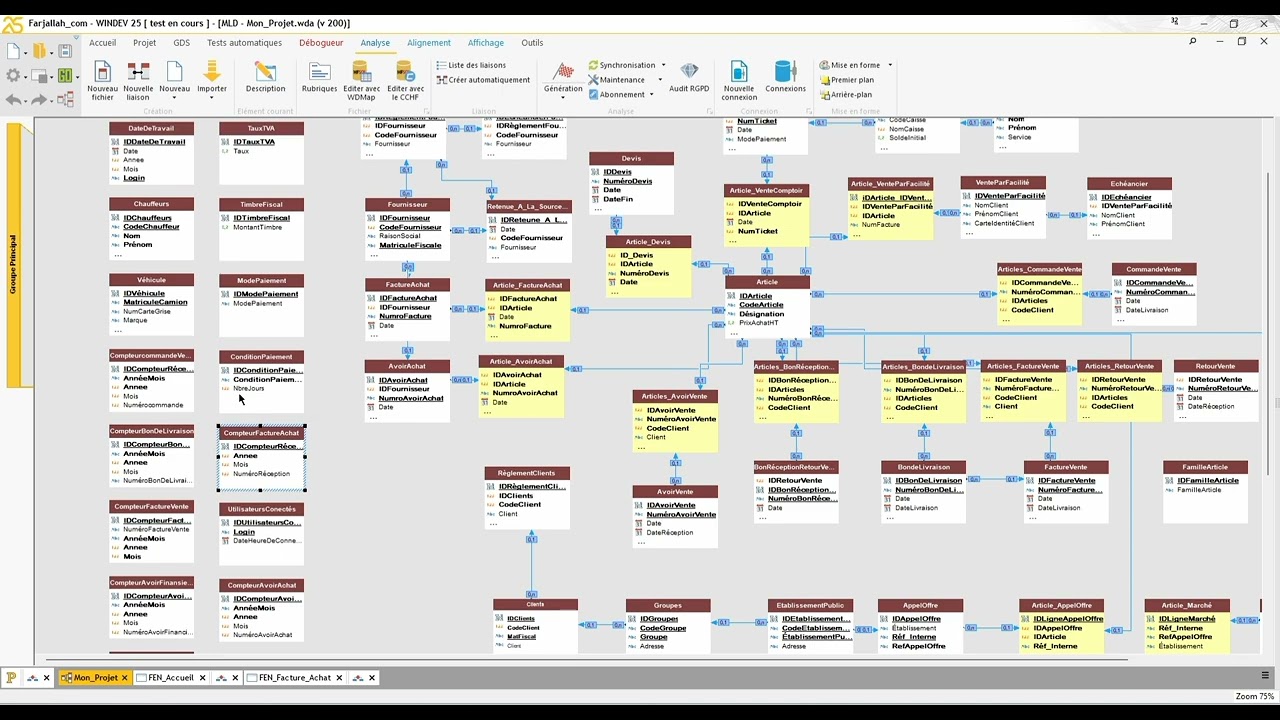Switch to the Projet ribbon tab
Screen dimensions: 1280x720
[x=144, y=43]
